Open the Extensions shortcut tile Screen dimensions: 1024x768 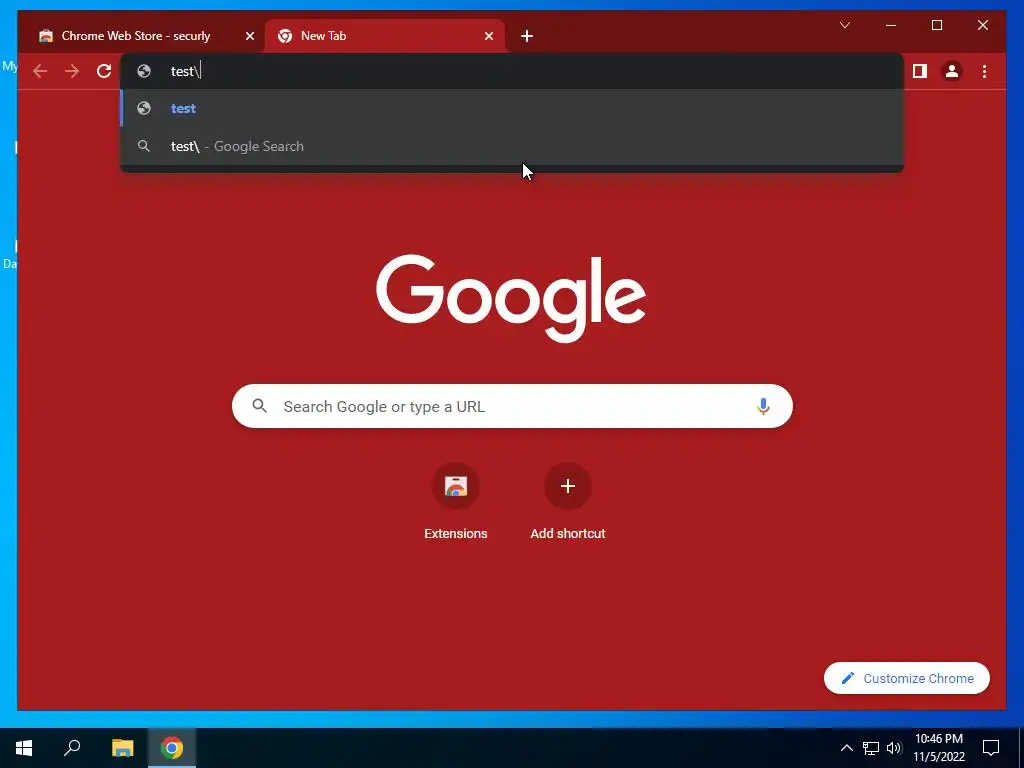pyautogui.click(x=456, y=487)
